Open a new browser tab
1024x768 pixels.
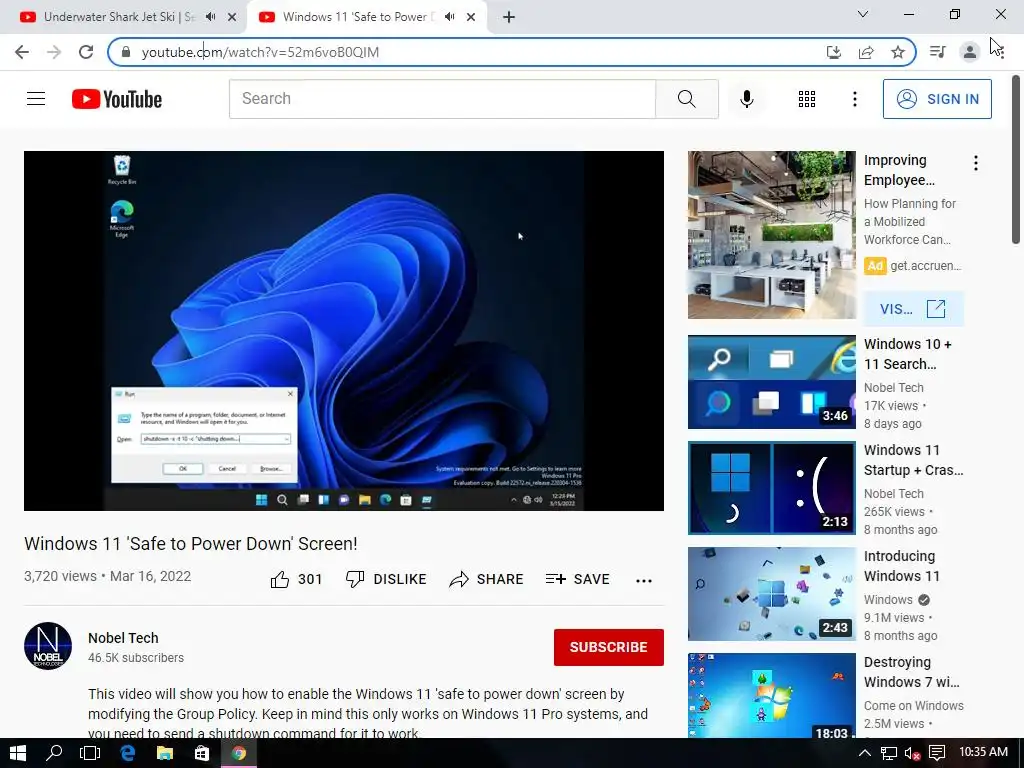[509, 17]
